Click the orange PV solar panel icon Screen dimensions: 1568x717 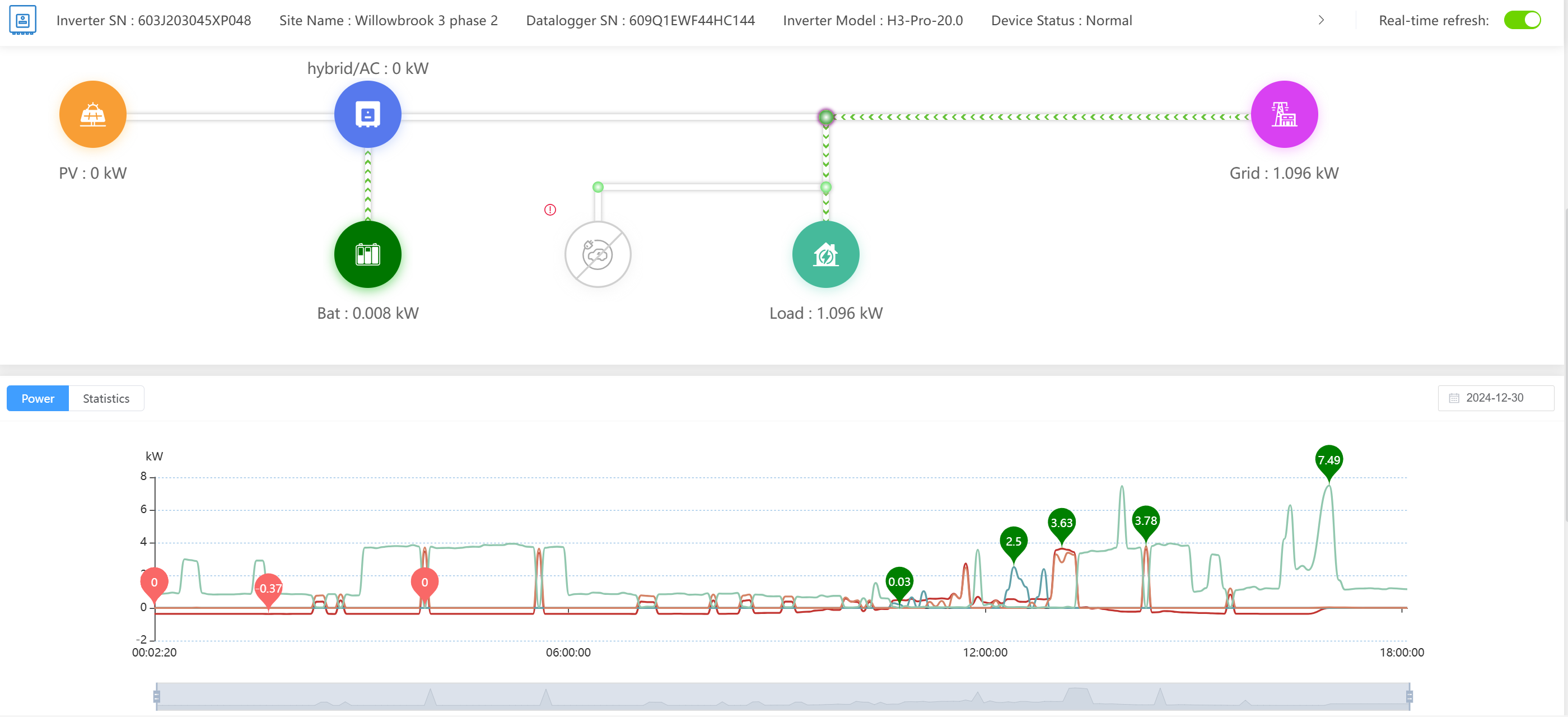pos(92,114)
